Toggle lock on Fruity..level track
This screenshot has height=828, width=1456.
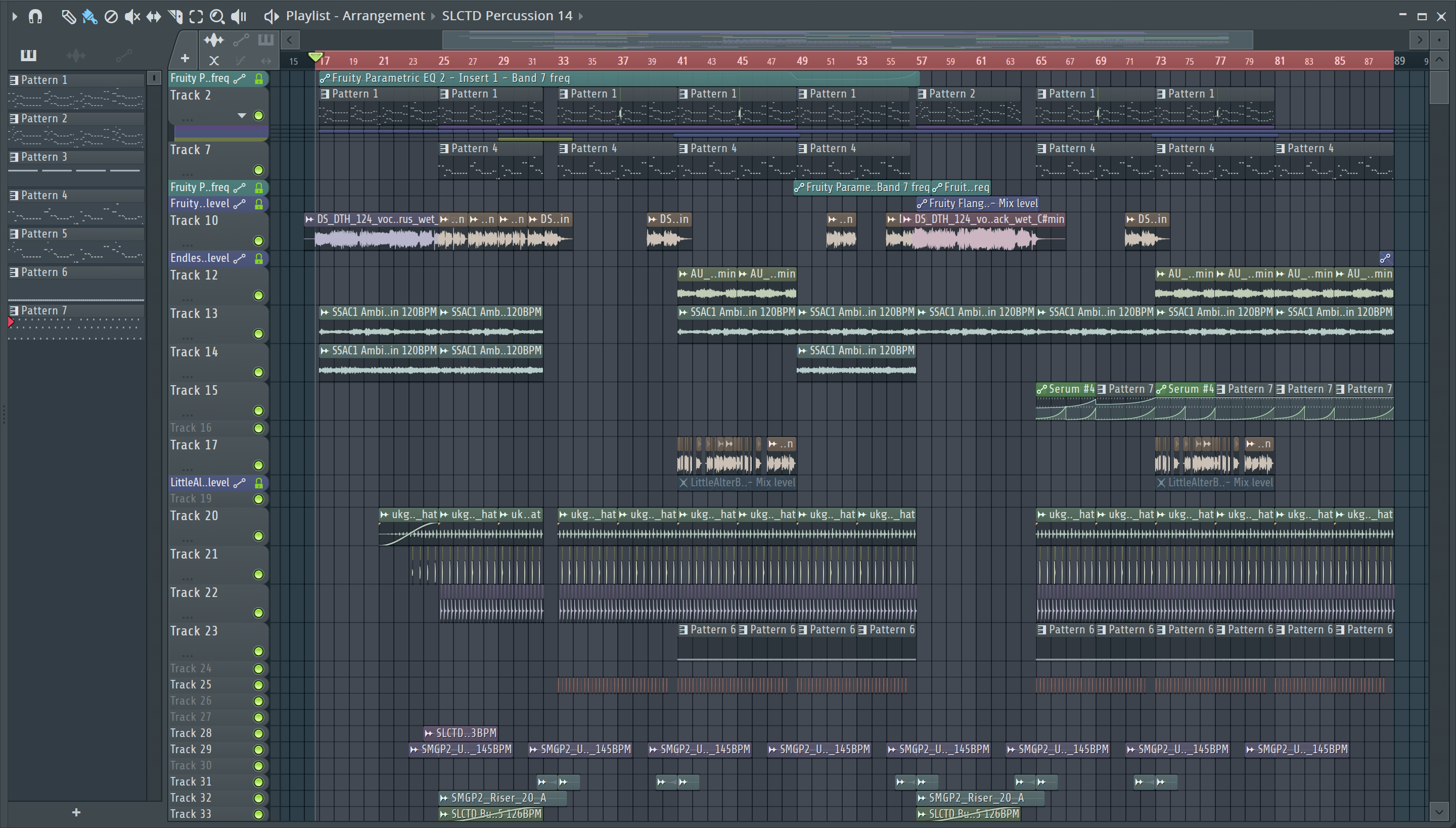click(259, 204)
